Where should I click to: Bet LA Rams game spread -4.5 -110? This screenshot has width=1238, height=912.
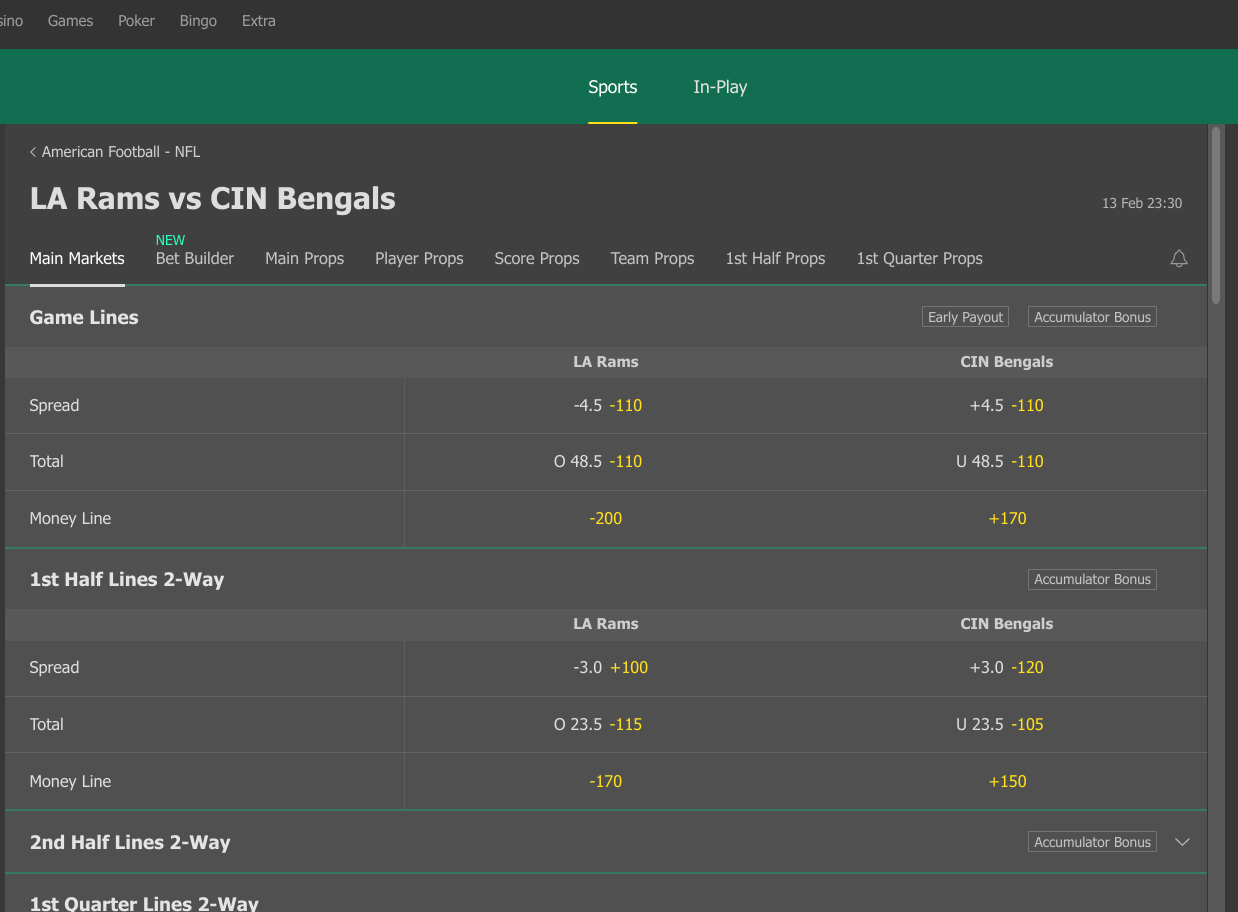point(606,405)
